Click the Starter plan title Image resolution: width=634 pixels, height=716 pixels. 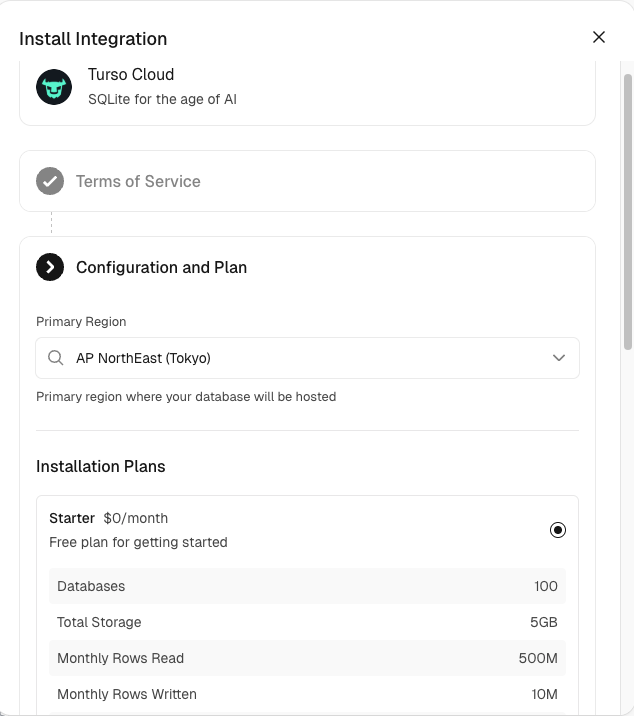pos(72,518)
